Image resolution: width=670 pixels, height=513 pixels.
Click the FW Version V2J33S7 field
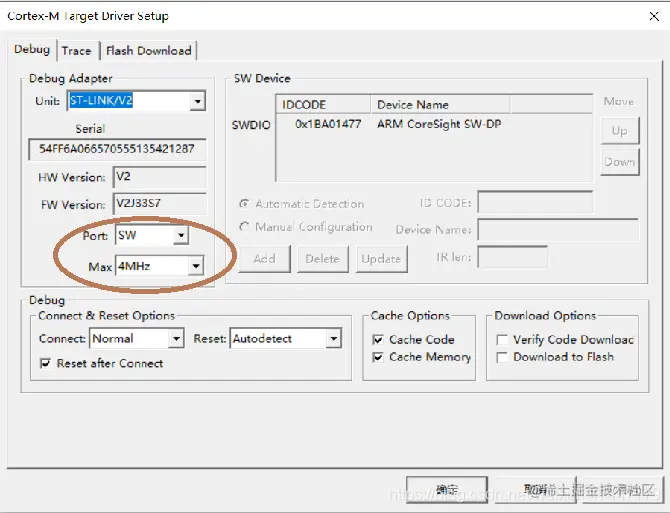tap(159, 203)
